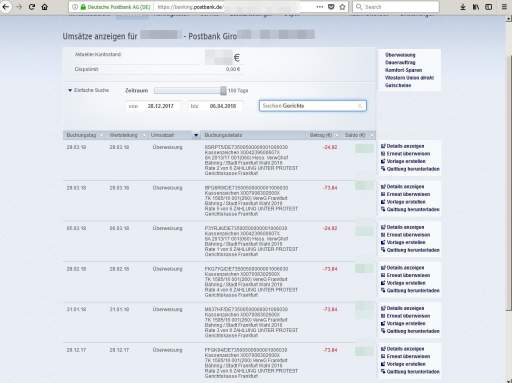Save page with the Pocket icon
Viewport: 512px width, 383px height.
click(331, 7)
